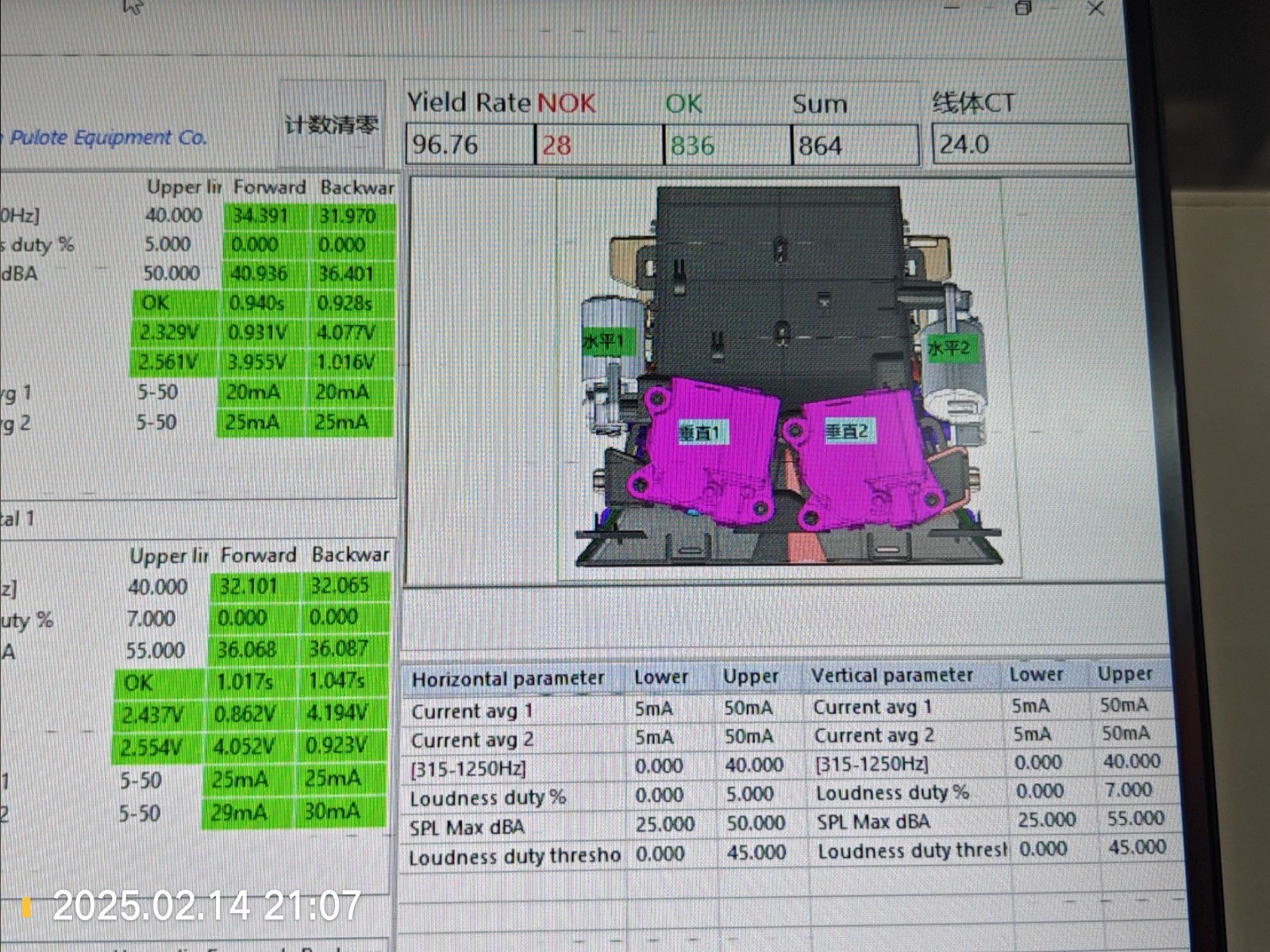Viewport: 1270px width, 952px height.
Task: Select horizontal SPL Max dBA upper value 50.000
Action: [756, 823]
